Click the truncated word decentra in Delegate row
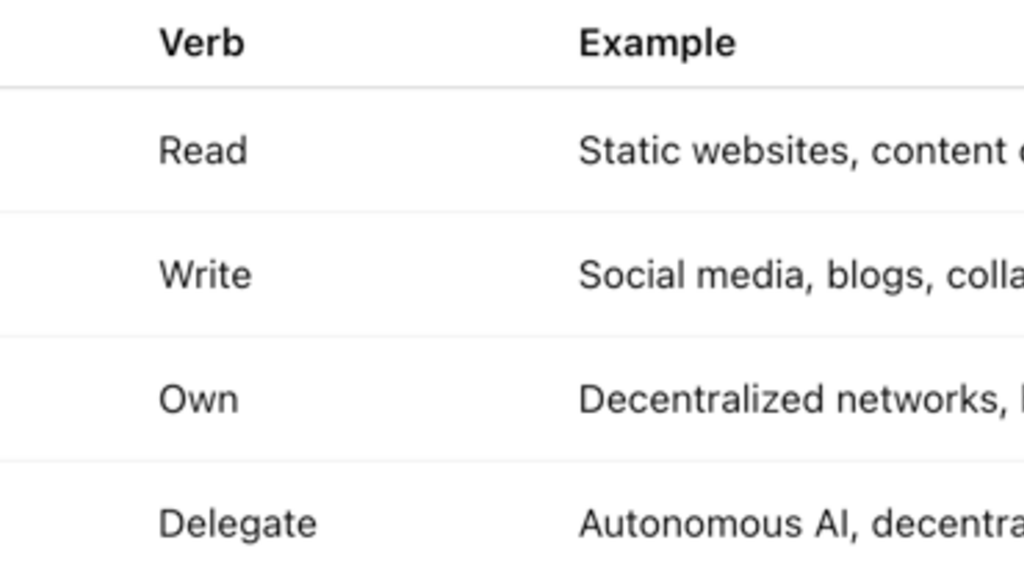Image resolution: width=1024 pixels, height=576 pixels. pyautogui.click(x=948, y=524)
